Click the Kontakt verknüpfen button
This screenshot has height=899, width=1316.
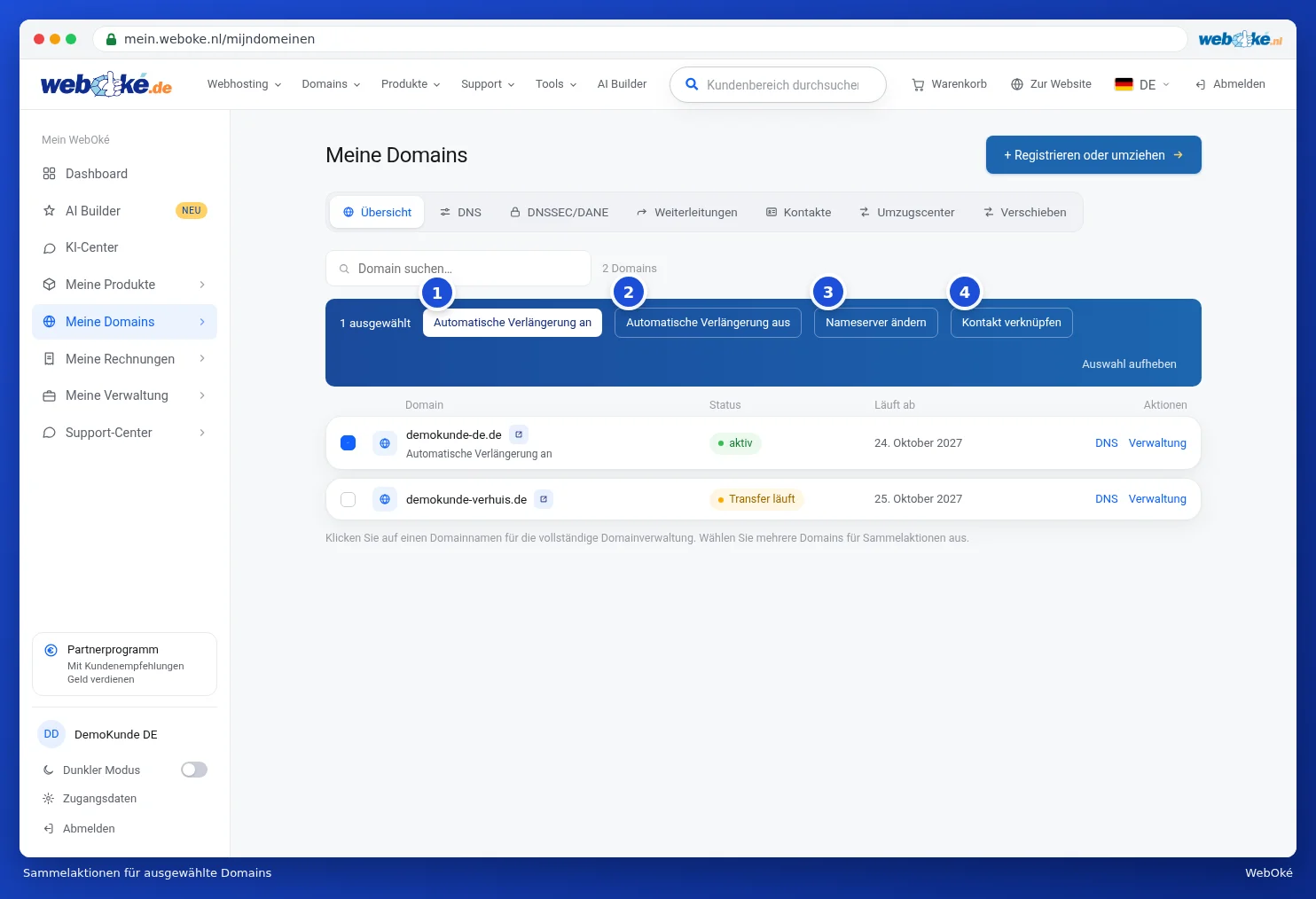pyautogui.click(x=1012, y=323)
